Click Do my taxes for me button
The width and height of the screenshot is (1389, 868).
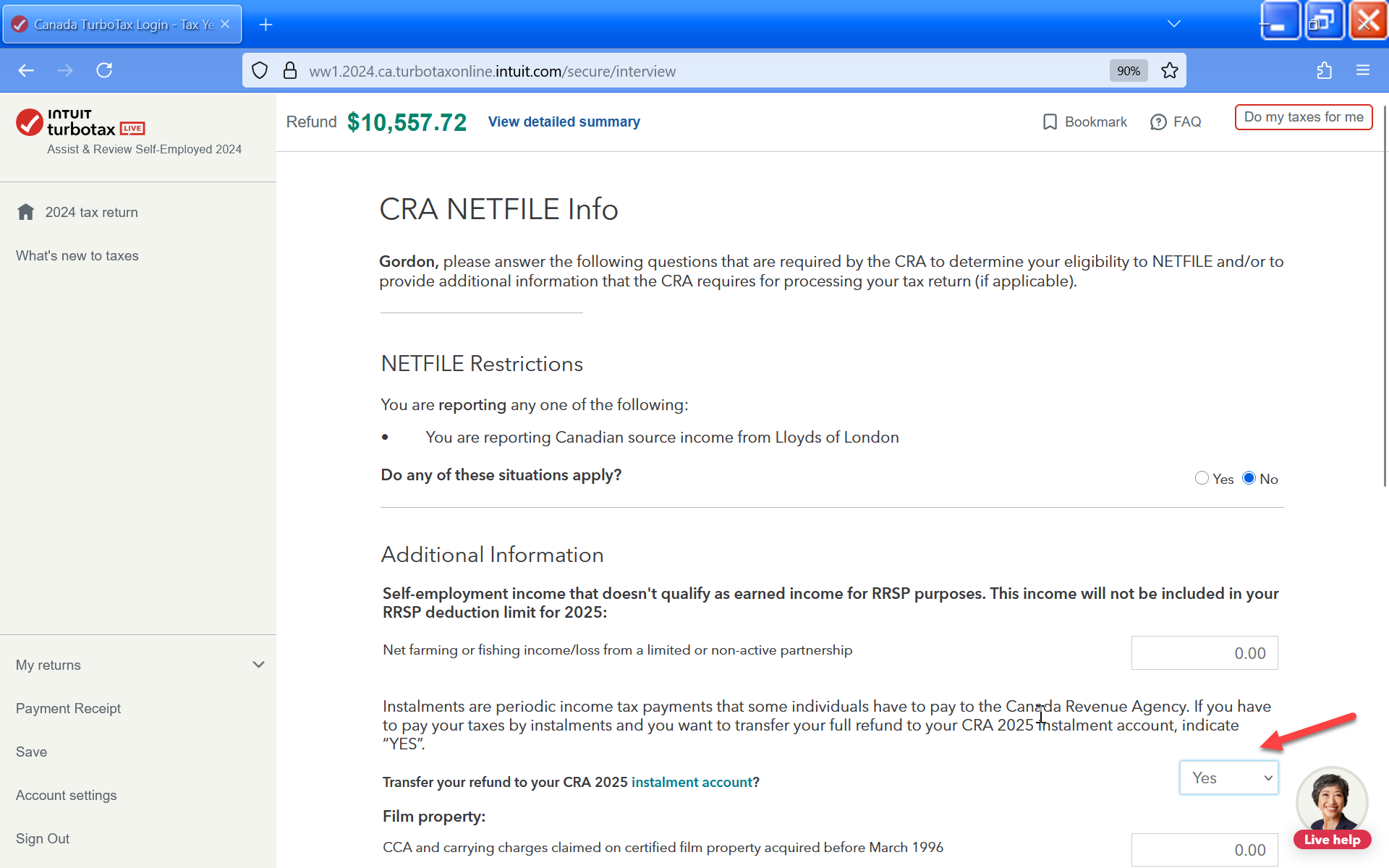click(1304, 117)
